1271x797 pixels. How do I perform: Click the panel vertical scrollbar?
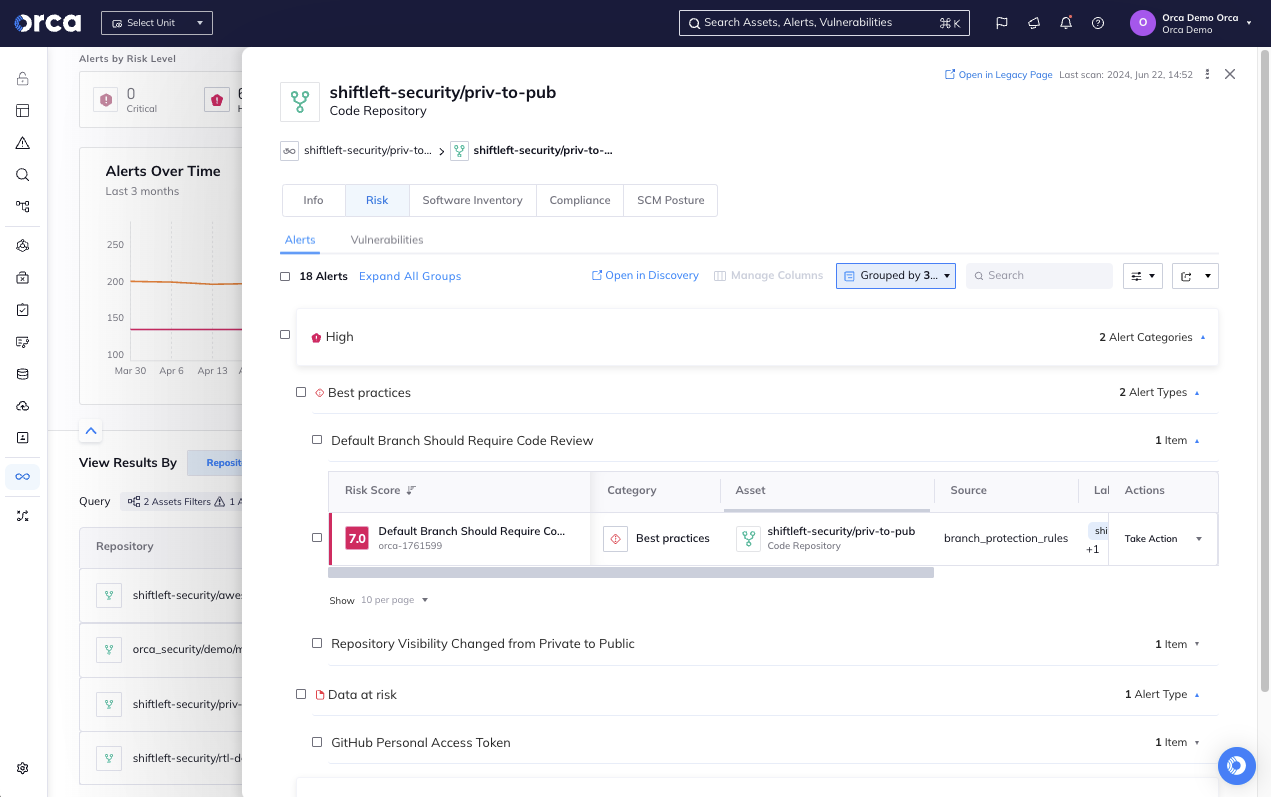(x=1265, y=370)
